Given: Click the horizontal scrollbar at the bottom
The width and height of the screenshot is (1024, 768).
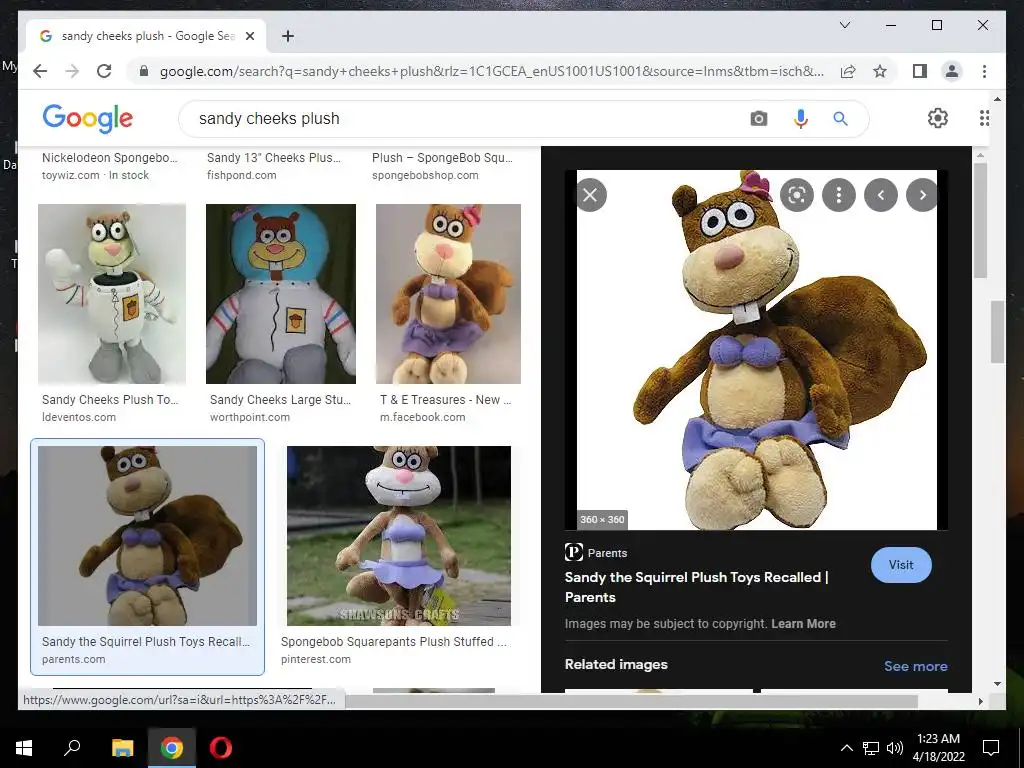Looking at the screenshot, I should [631, 701].
